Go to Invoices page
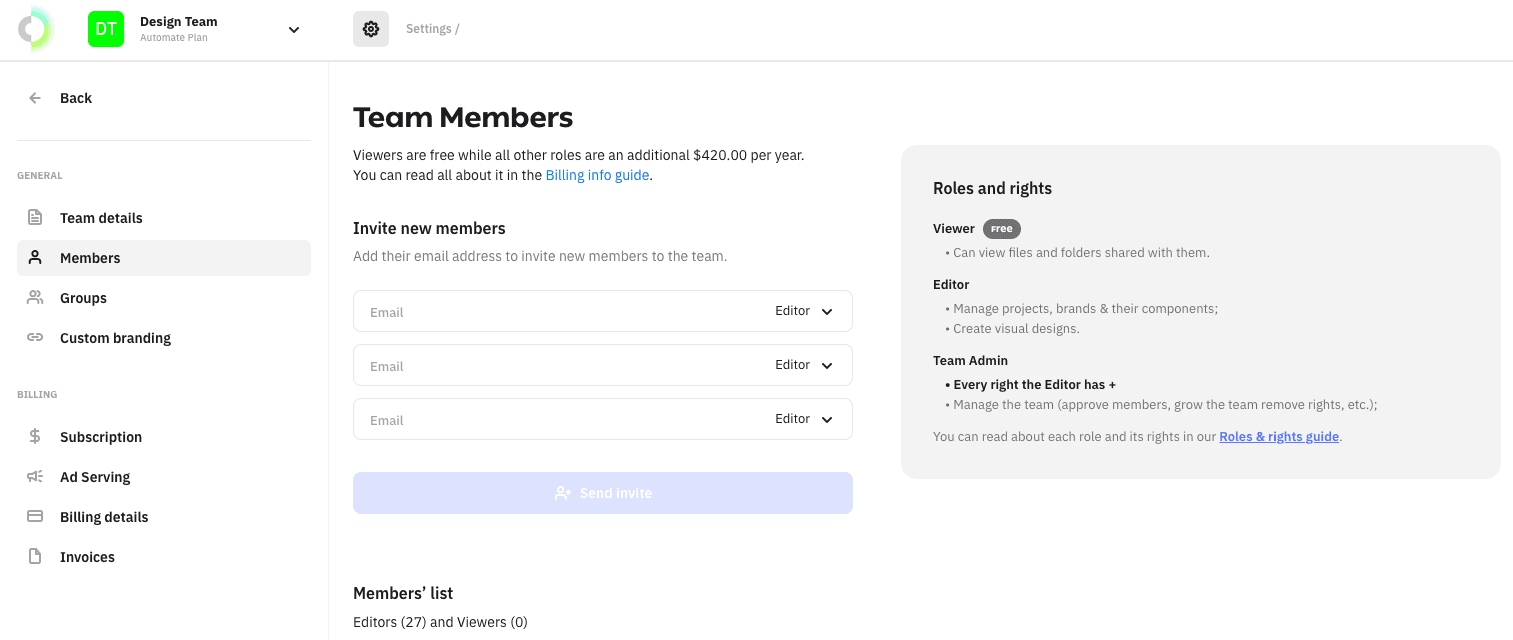Screen dimensions: 1513x640 pyautogui.click(x=87, y=557)
